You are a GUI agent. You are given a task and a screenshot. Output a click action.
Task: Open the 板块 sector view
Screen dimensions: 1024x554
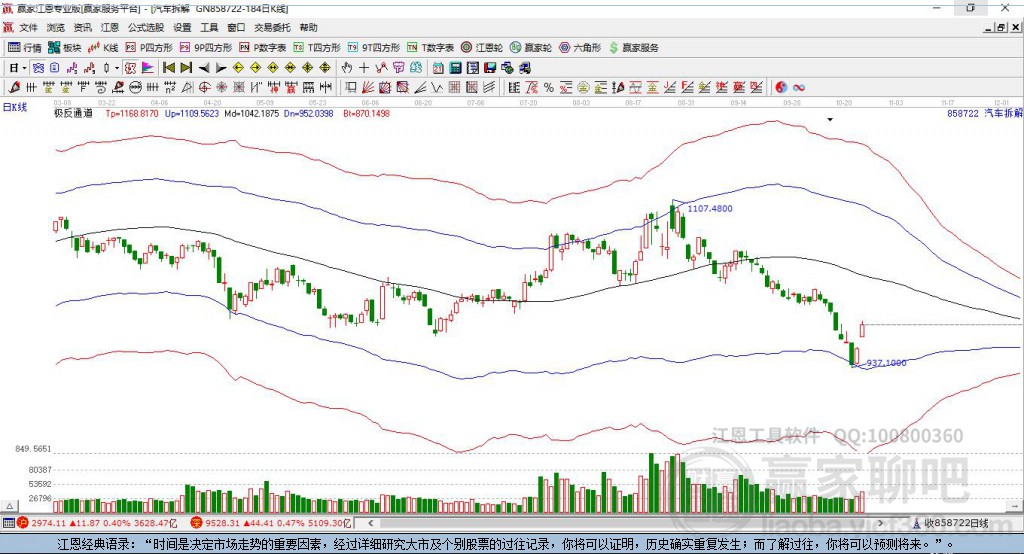[64, 48]
